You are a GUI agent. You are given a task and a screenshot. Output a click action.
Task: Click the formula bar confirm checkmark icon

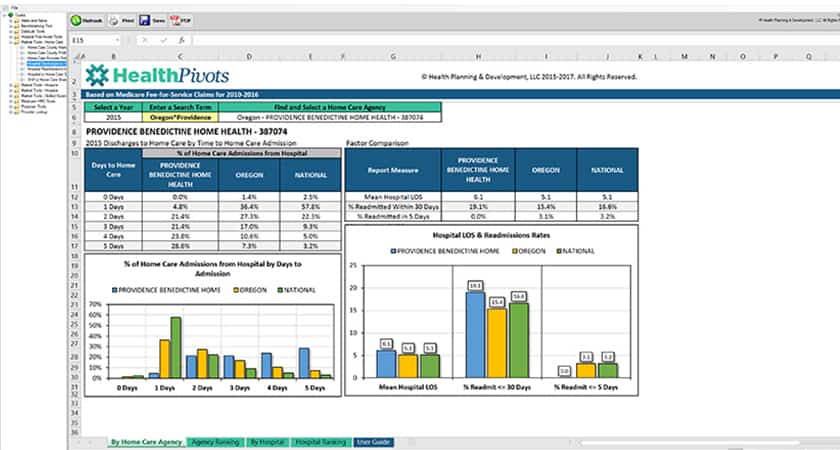tap(163, 40)
